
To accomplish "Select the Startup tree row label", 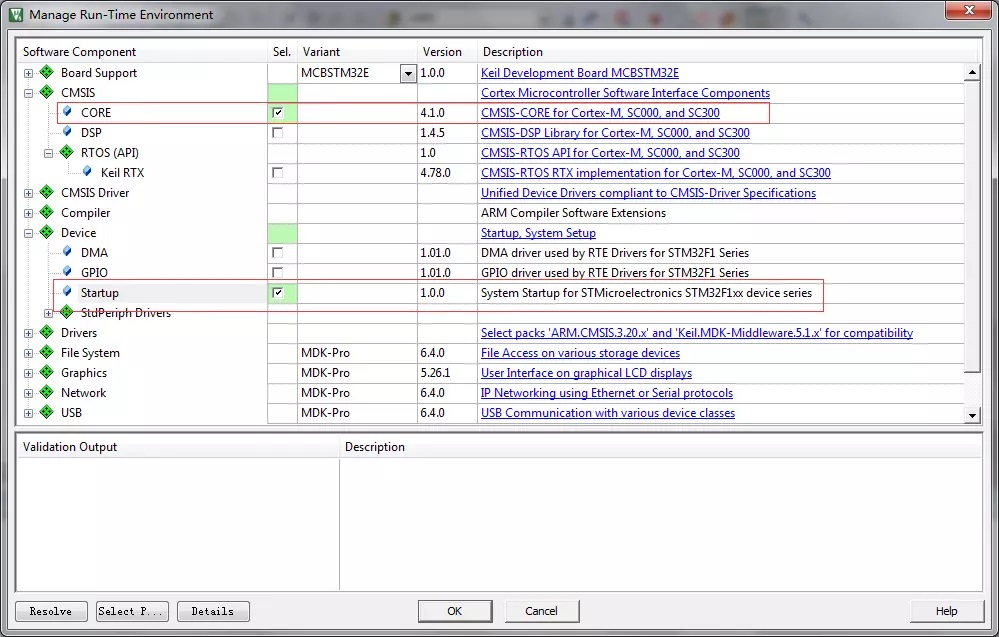I will pyautogui.click(x=99, y=293).
